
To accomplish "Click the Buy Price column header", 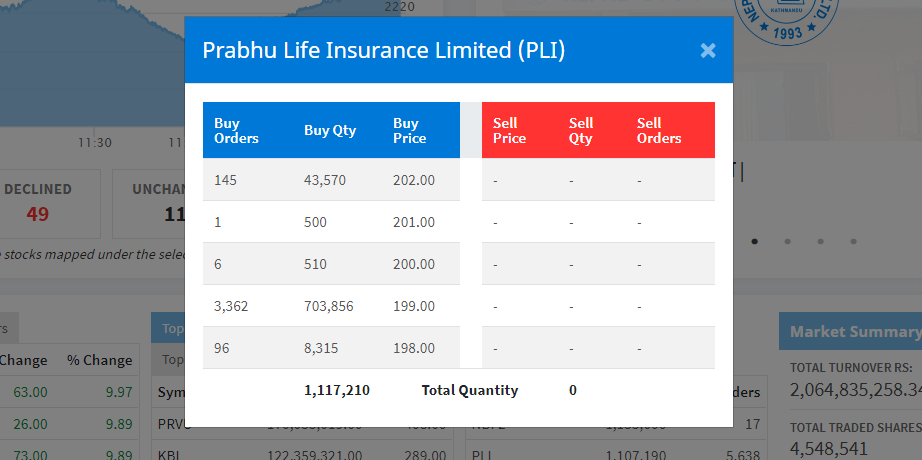I will 409,131.
